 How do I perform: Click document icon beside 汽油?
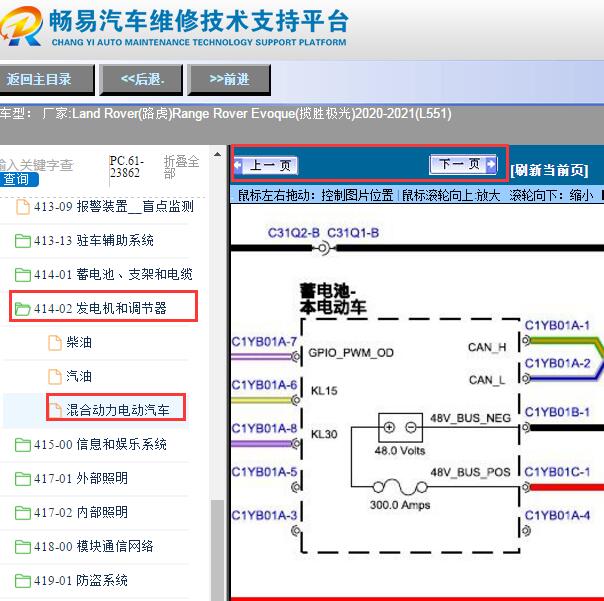pyautogui.click(x=55, y=377)
